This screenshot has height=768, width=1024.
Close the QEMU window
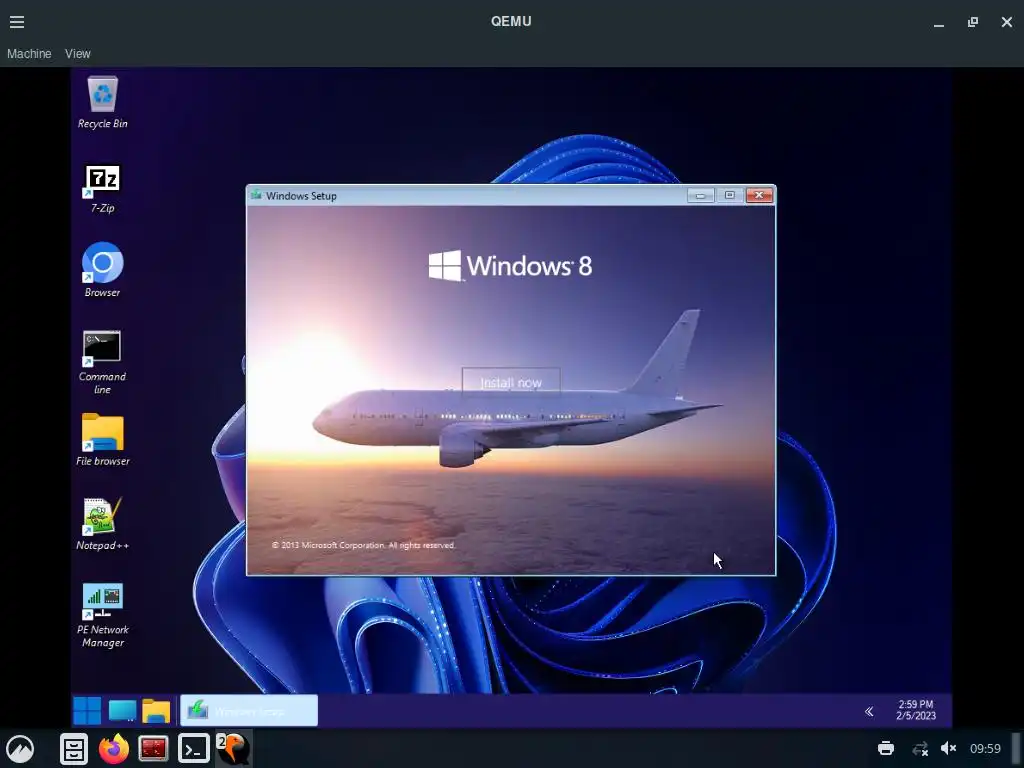coord(1007,22)
